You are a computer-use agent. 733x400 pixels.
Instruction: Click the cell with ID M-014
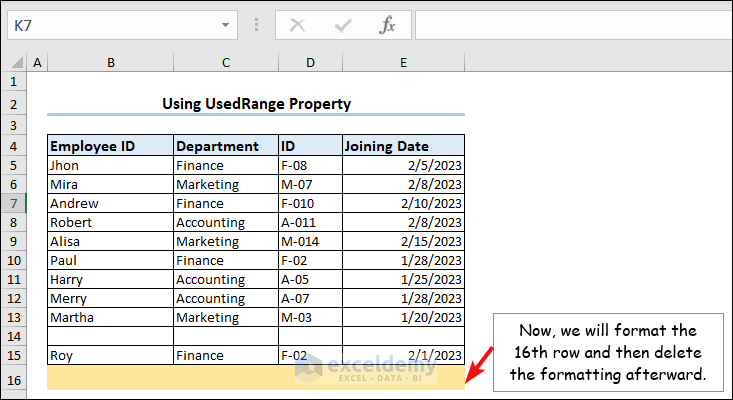tap(310, 241)
